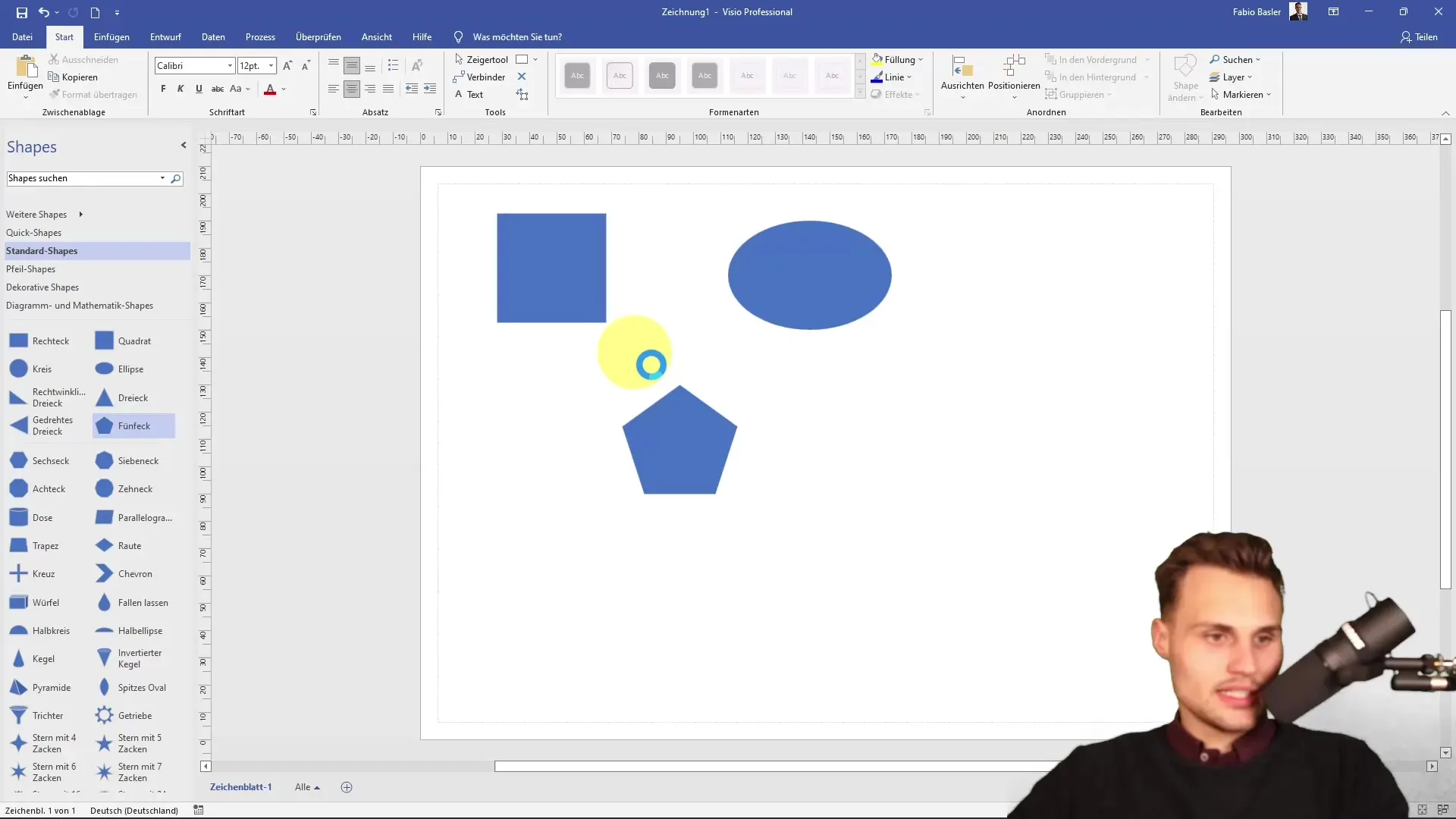The width and height of the screenshot is (1456, 819).
Task: Click the Save icon in the title bar
Action: pyautogui.click(x=22, y=12)
